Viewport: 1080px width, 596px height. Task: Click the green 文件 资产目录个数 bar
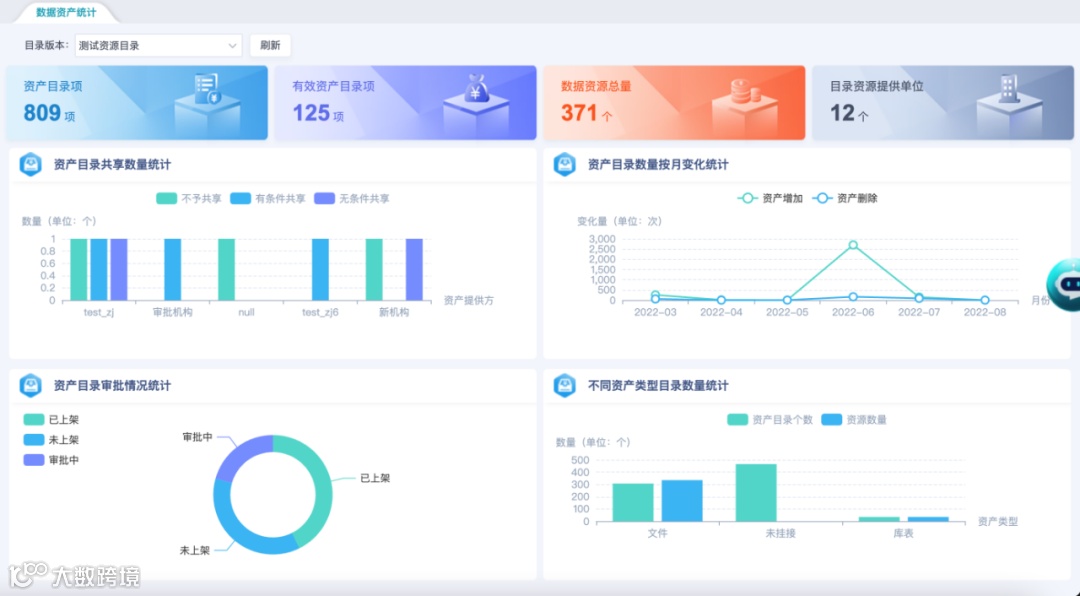633,503
